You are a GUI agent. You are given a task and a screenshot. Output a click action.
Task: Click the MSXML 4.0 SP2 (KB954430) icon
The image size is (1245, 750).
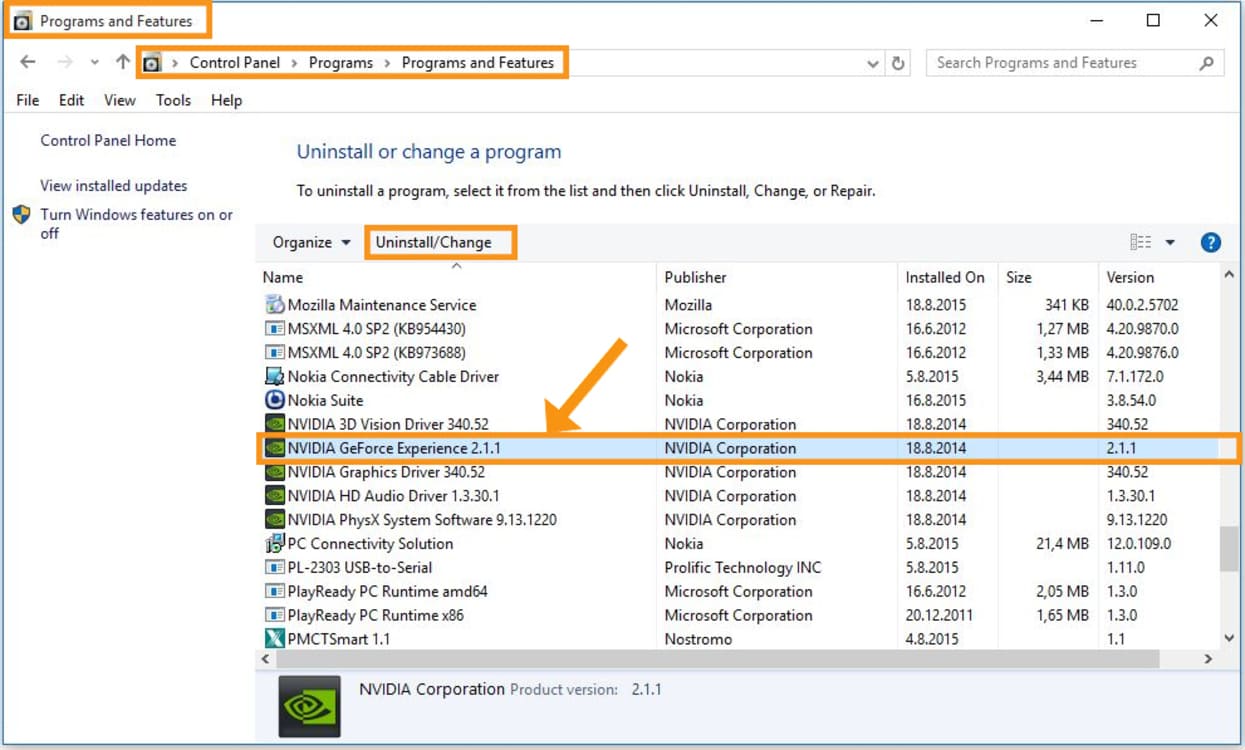point(274,329)
